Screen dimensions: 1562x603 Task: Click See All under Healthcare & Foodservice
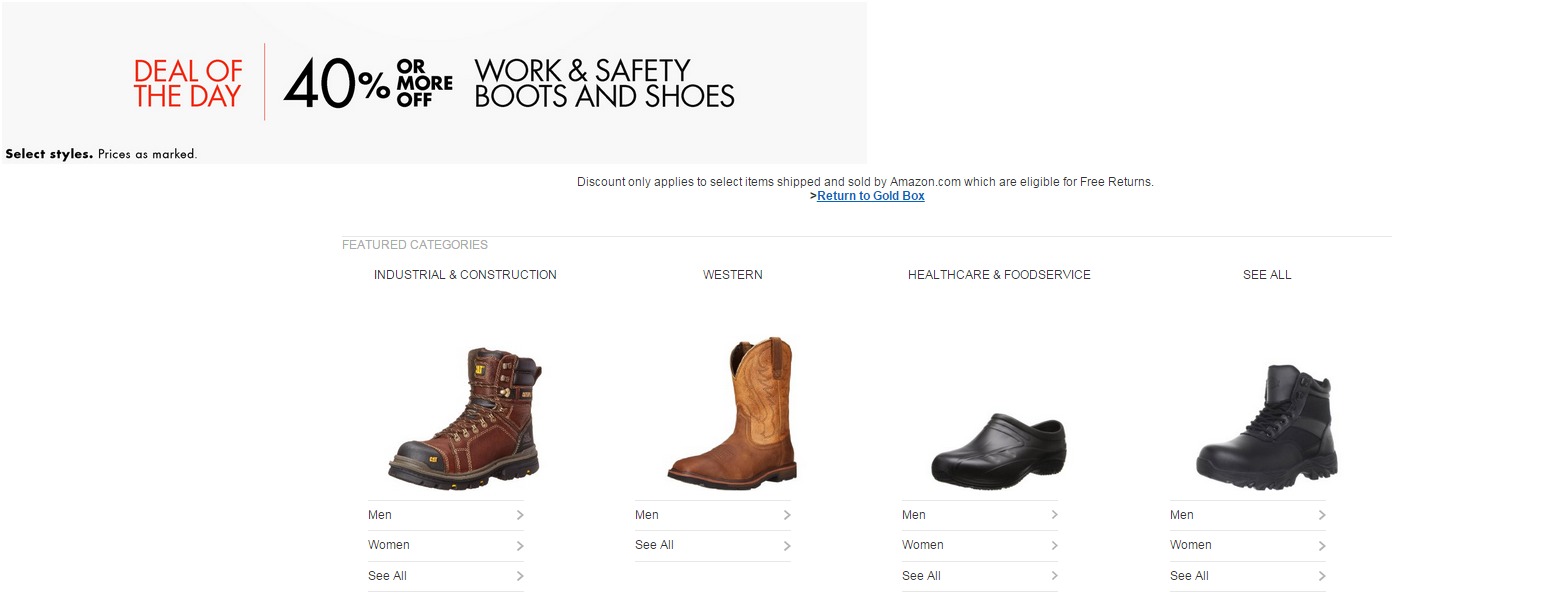point(921,576)
